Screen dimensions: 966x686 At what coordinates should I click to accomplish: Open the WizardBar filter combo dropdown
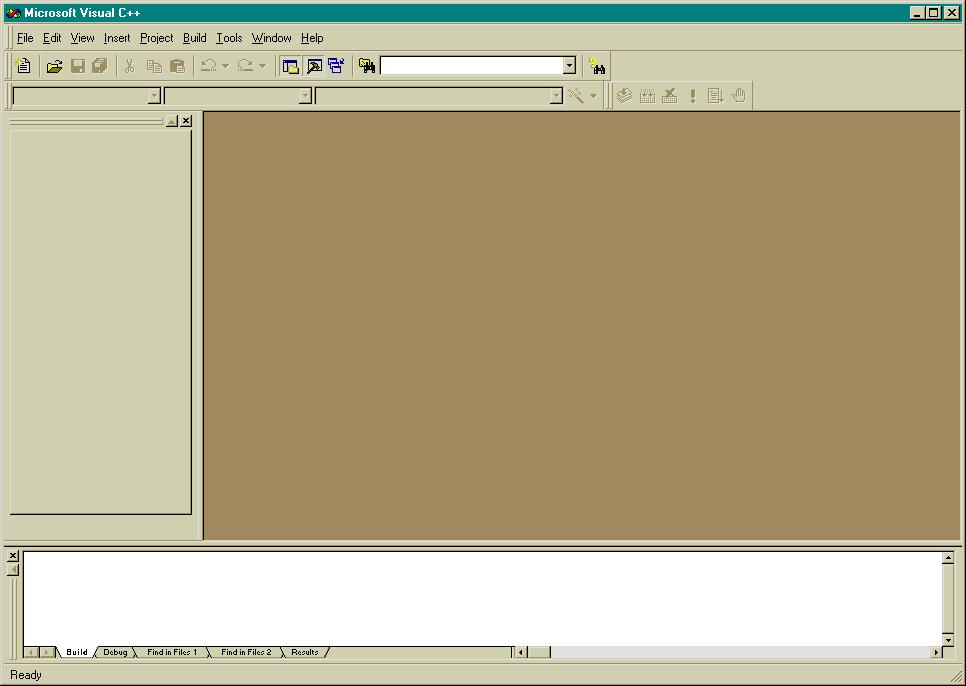305,96
